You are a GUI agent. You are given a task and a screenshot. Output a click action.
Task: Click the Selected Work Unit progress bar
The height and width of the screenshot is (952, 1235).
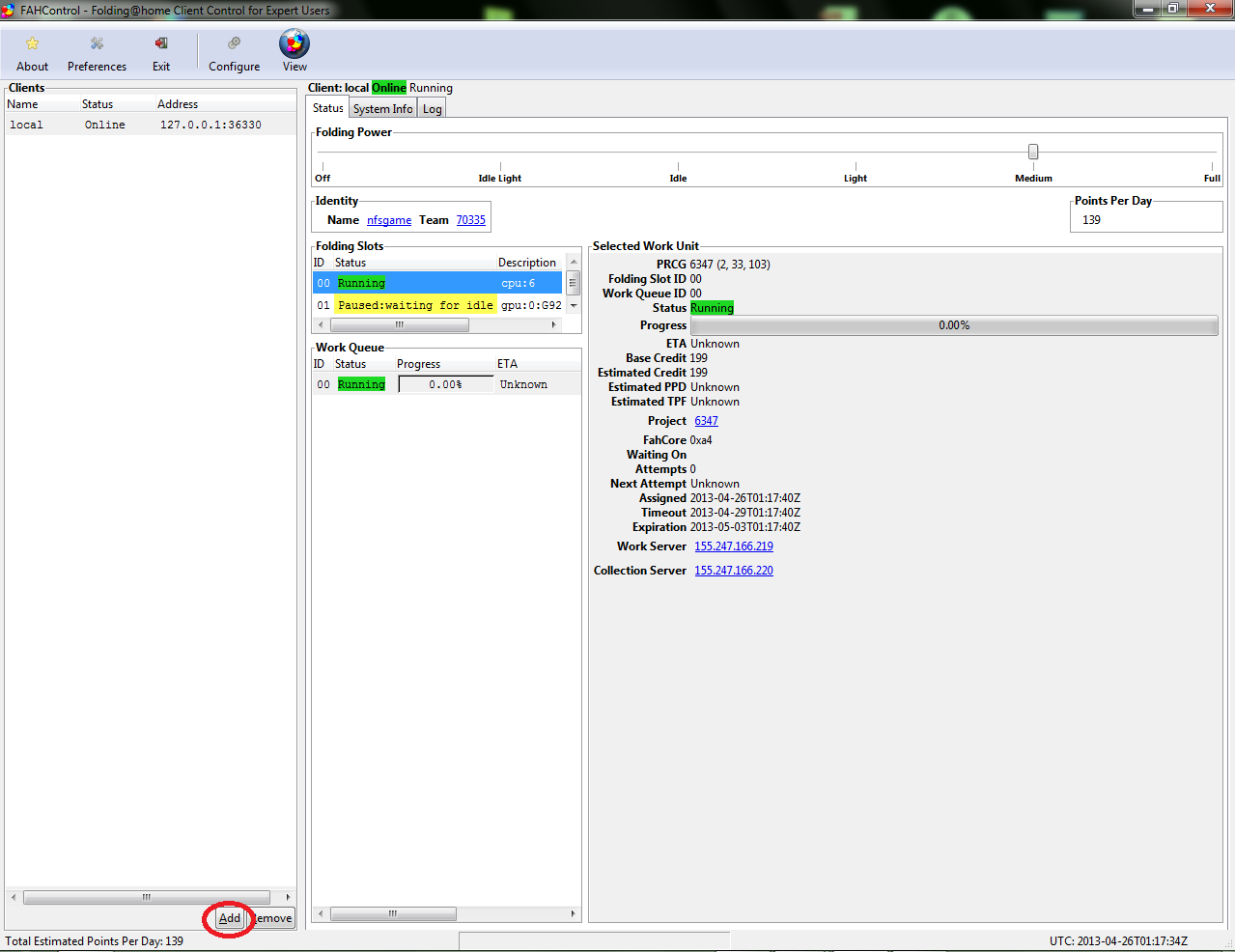coord(954,325)
